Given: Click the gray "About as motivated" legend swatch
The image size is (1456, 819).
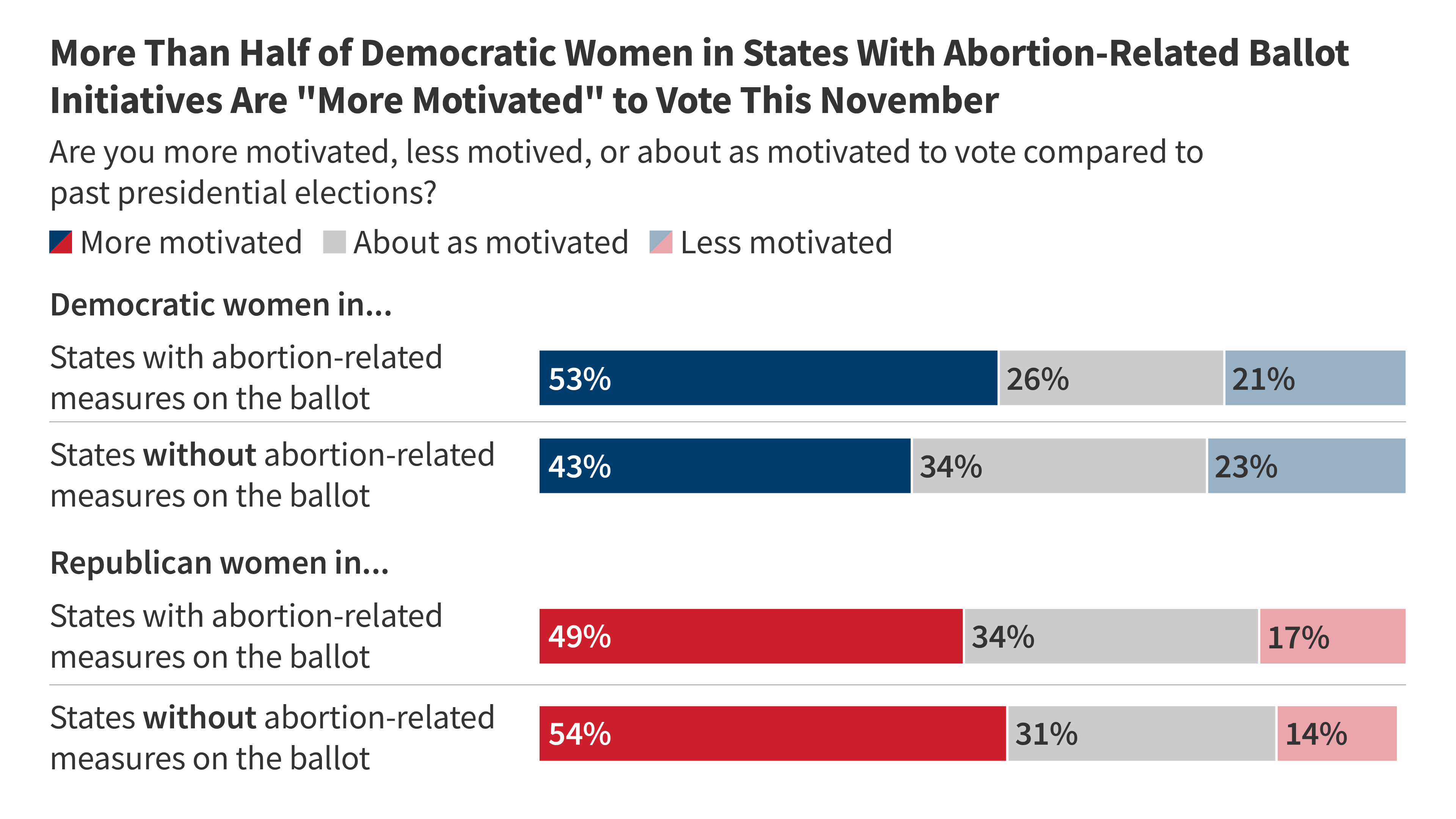Looking at the screenshot, I should click(x=334, y=242).
